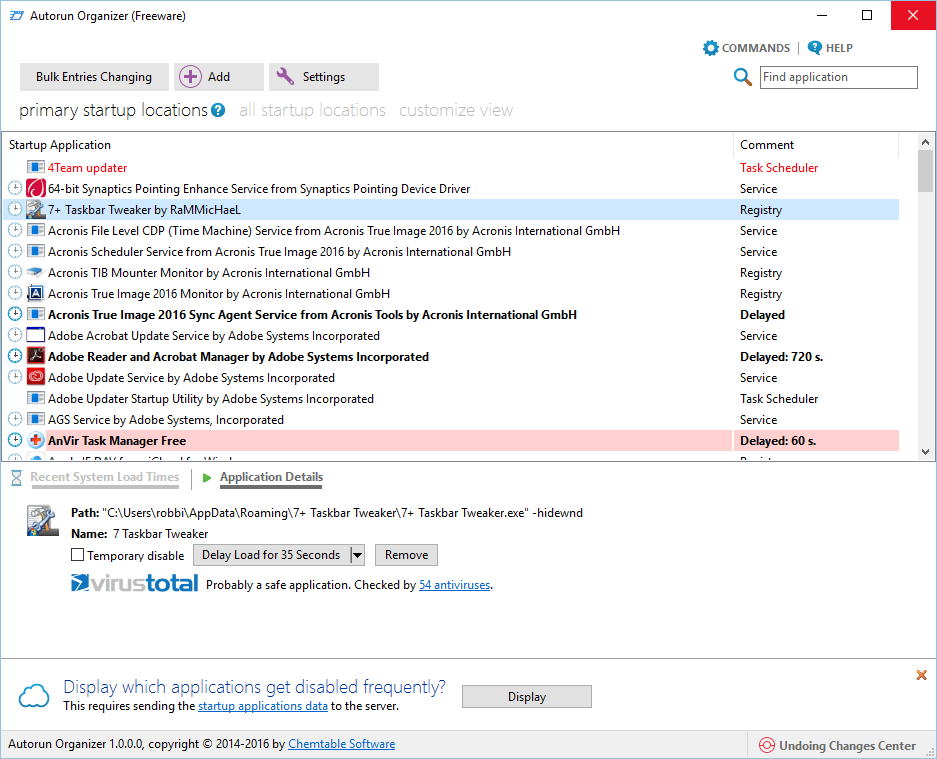
Task: Select the AGS Service by Adobe Systems row
Action: (x=451, y=420)
